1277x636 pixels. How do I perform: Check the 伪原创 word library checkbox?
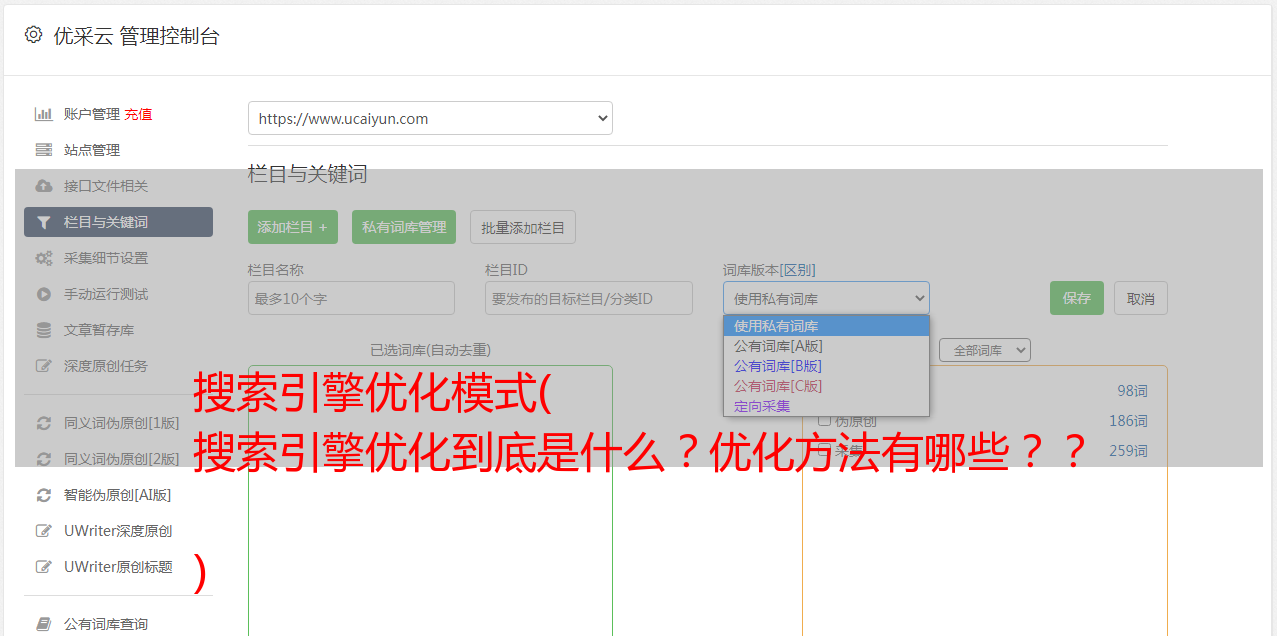click(825, 420)
